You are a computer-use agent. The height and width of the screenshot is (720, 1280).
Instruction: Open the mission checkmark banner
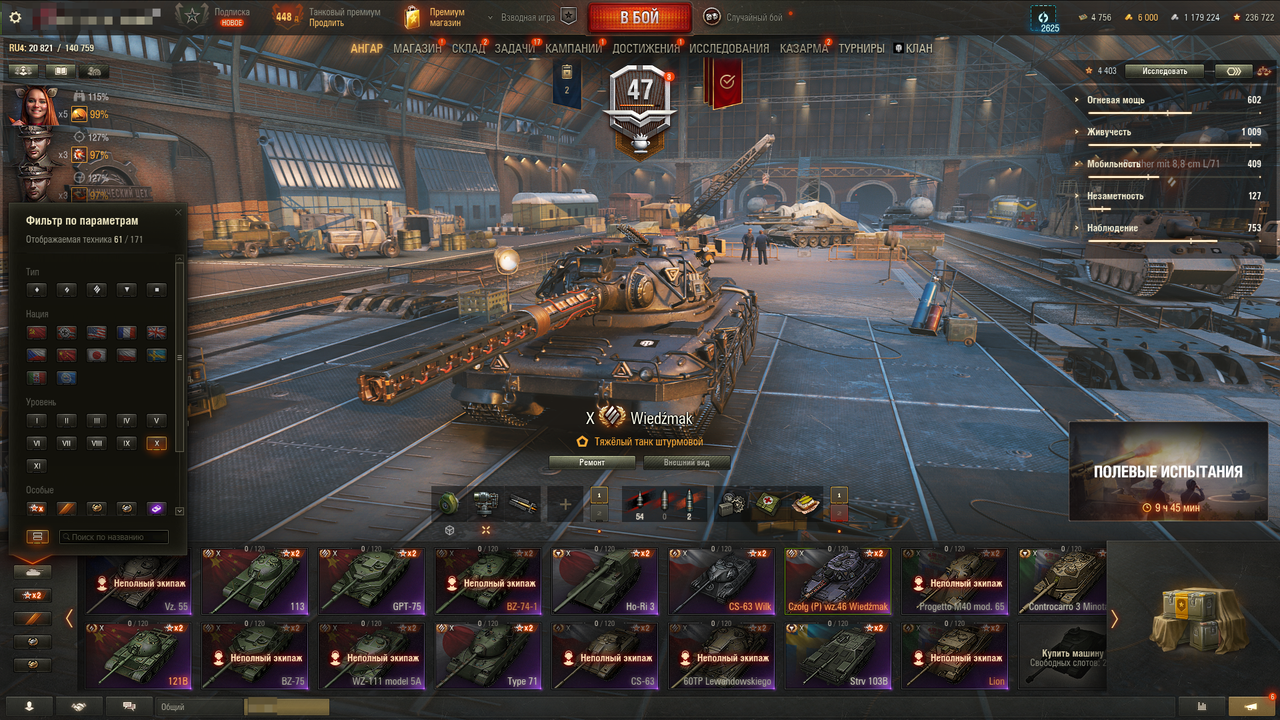(725, 83)
